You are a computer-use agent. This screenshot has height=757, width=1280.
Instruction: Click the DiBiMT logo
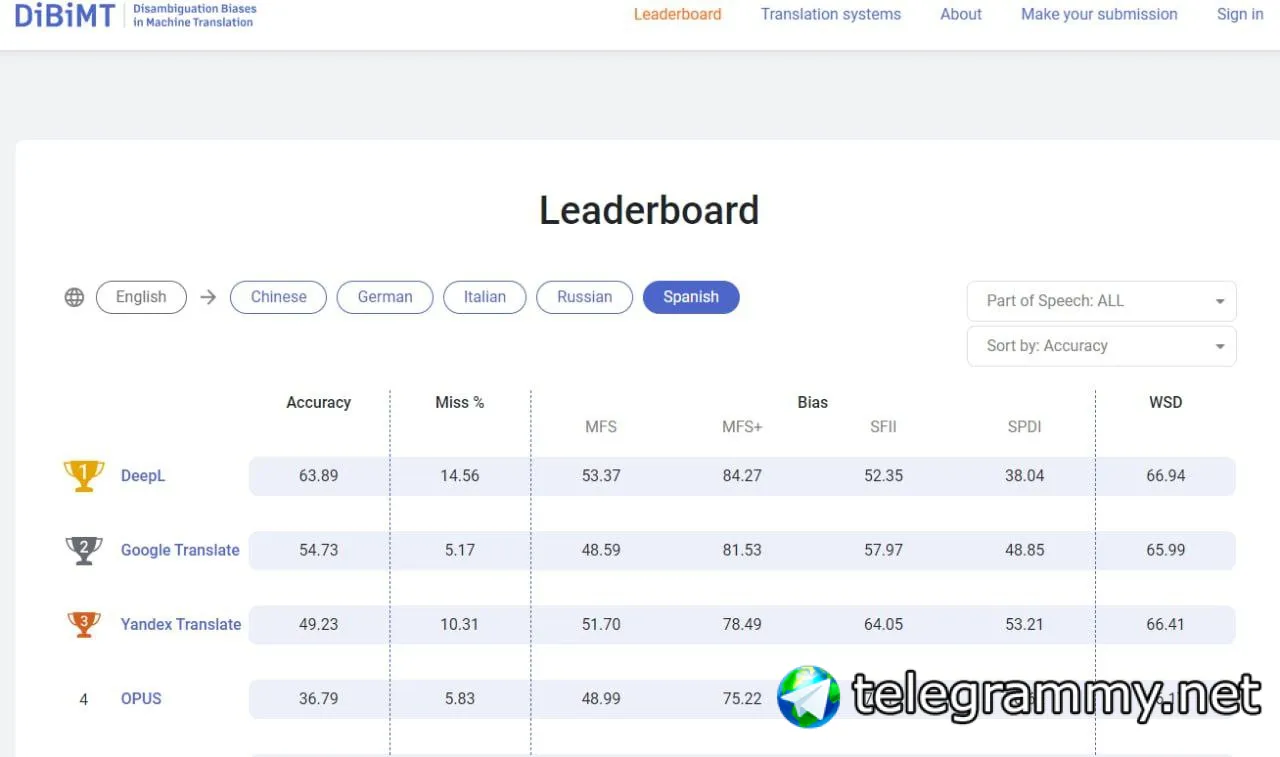pyautogui.click(x=135, y=15)
